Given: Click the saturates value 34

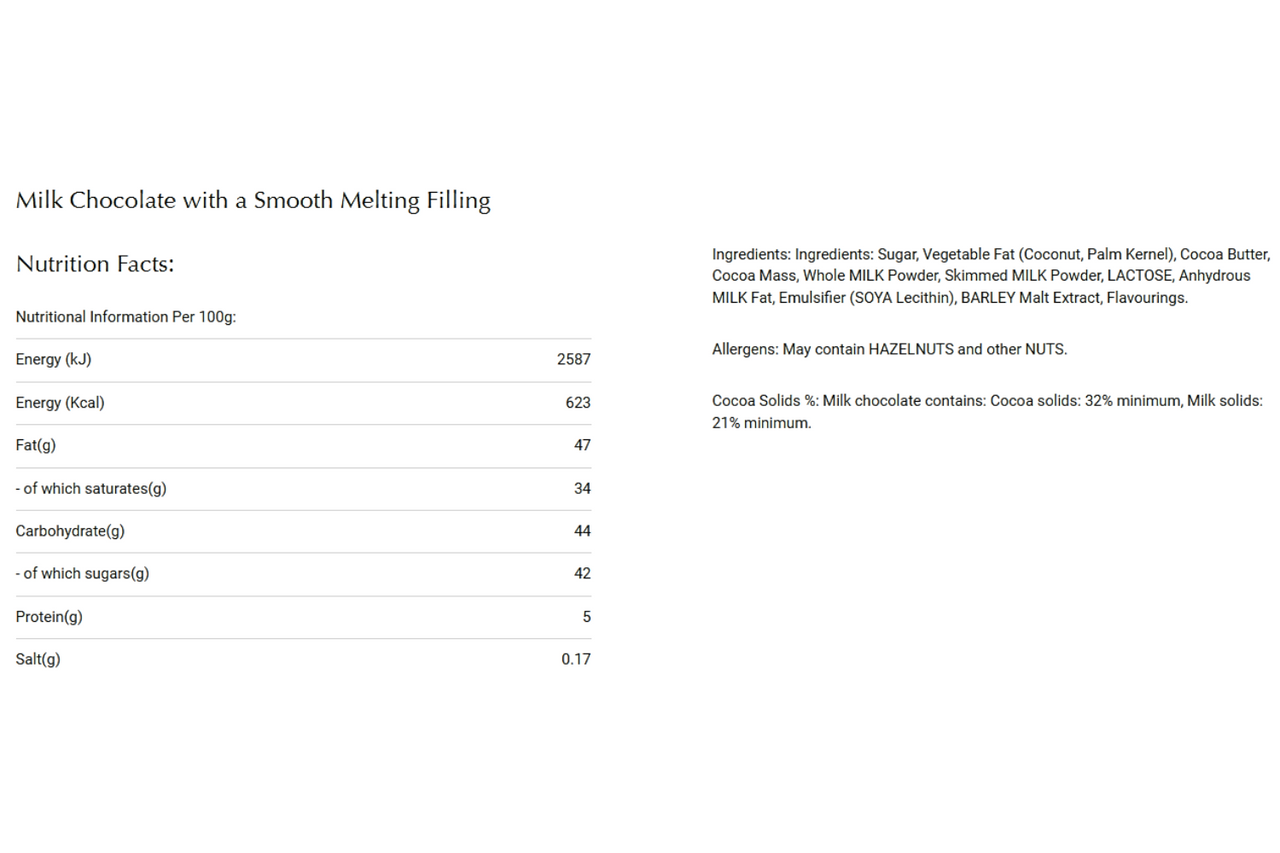Looking at the screenshot, I should tap(582, 489).
